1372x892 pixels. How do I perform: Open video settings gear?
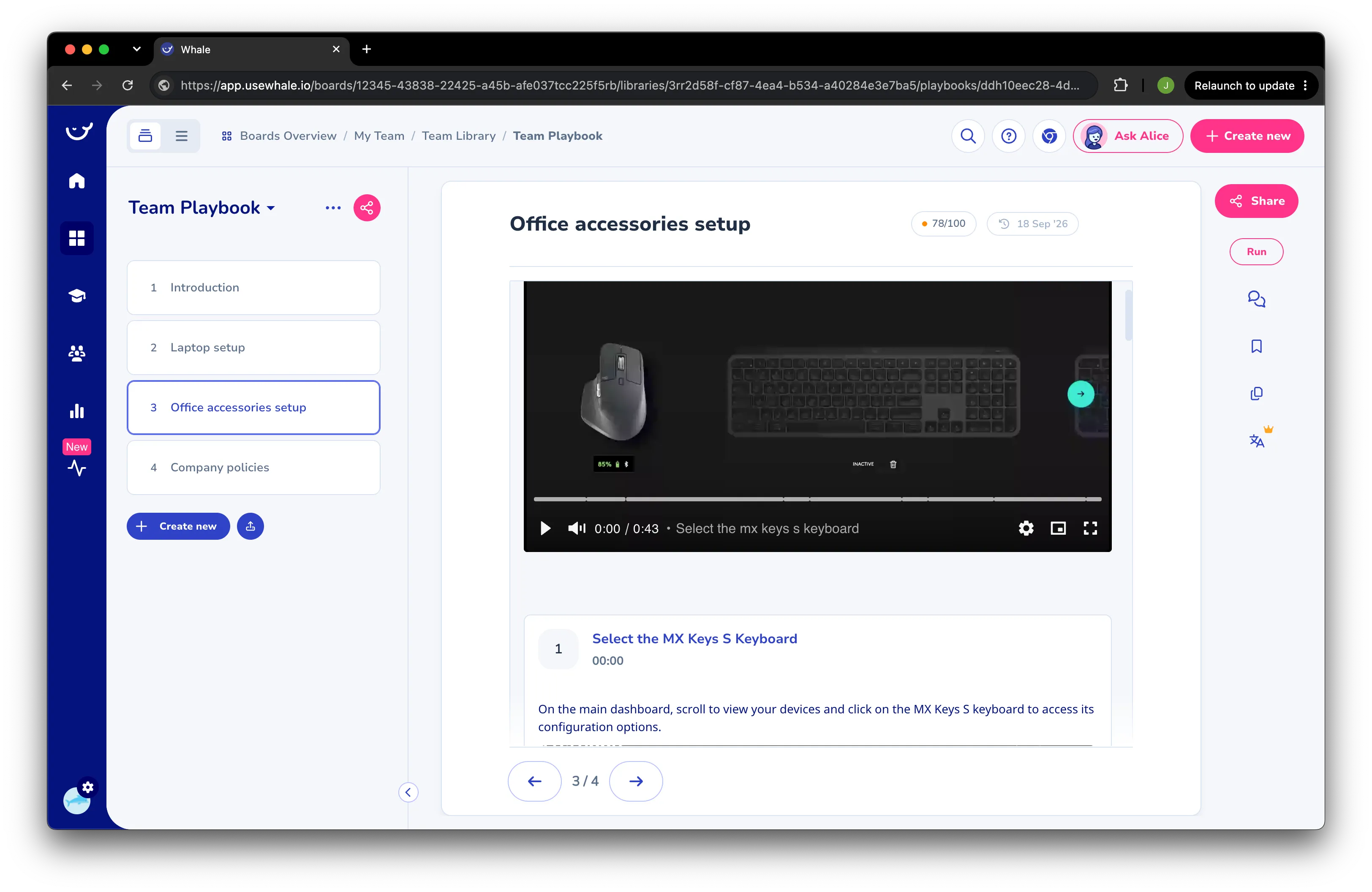[x=1026, y=528]
